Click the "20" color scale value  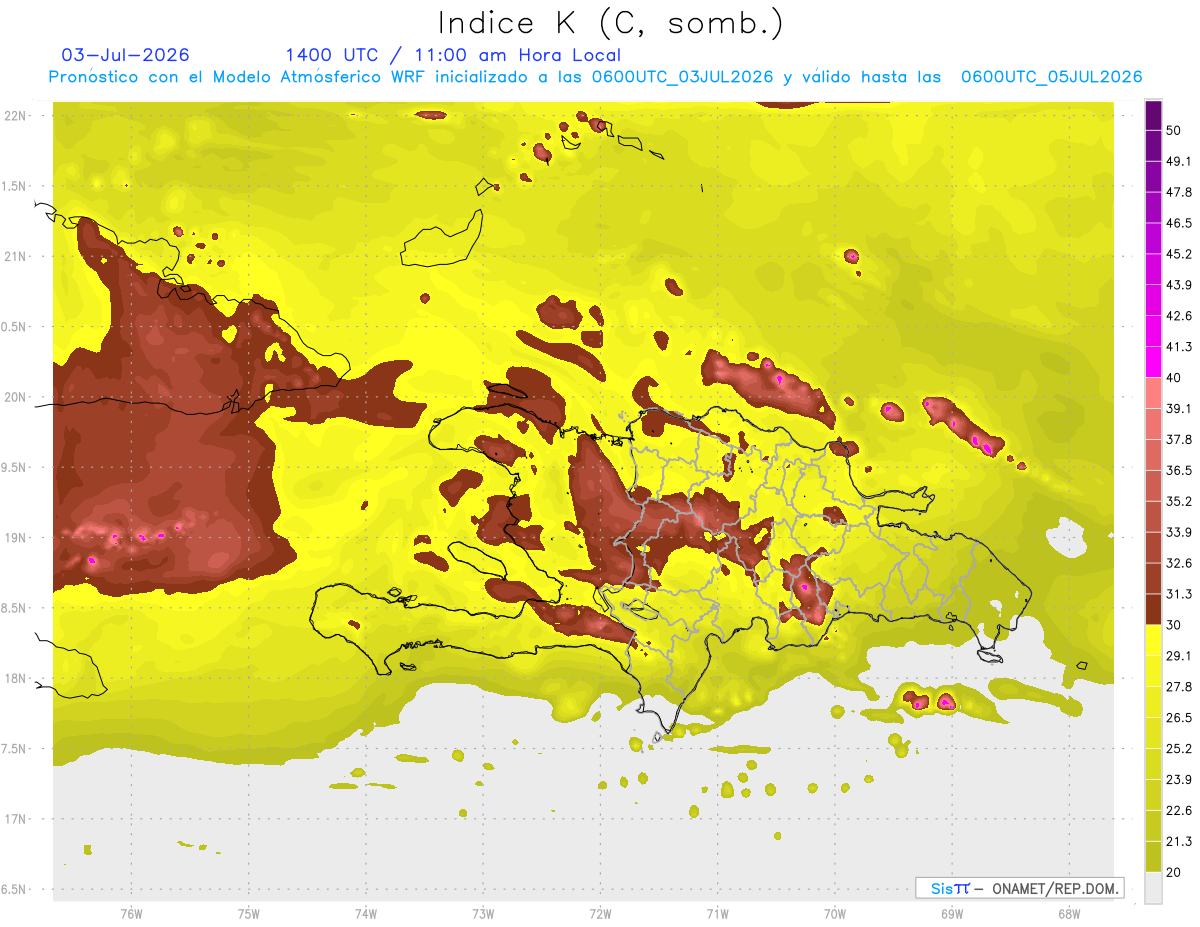(1174, 872)
